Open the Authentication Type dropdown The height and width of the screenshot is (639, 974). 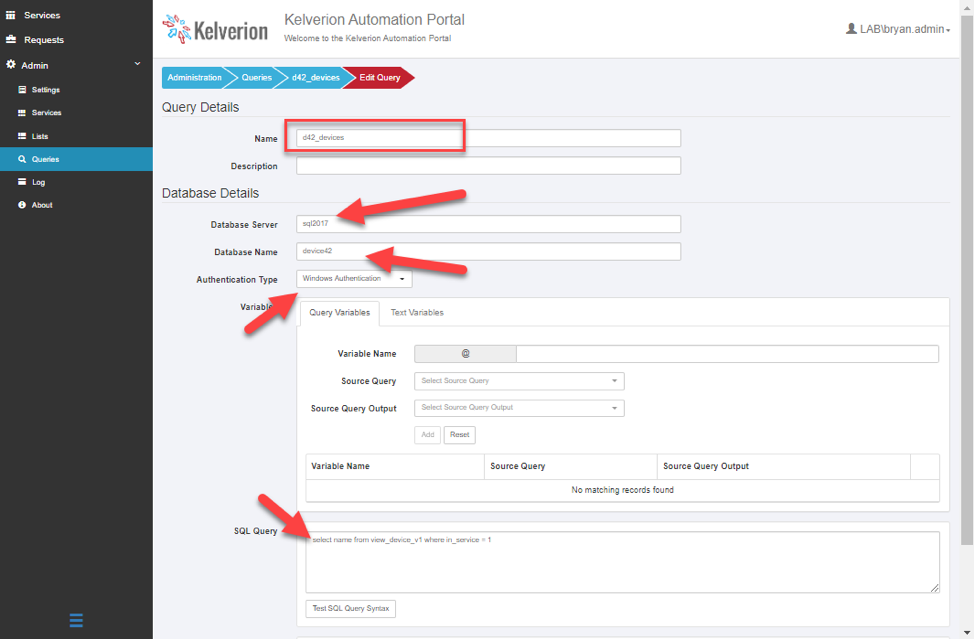coord(354,279)
